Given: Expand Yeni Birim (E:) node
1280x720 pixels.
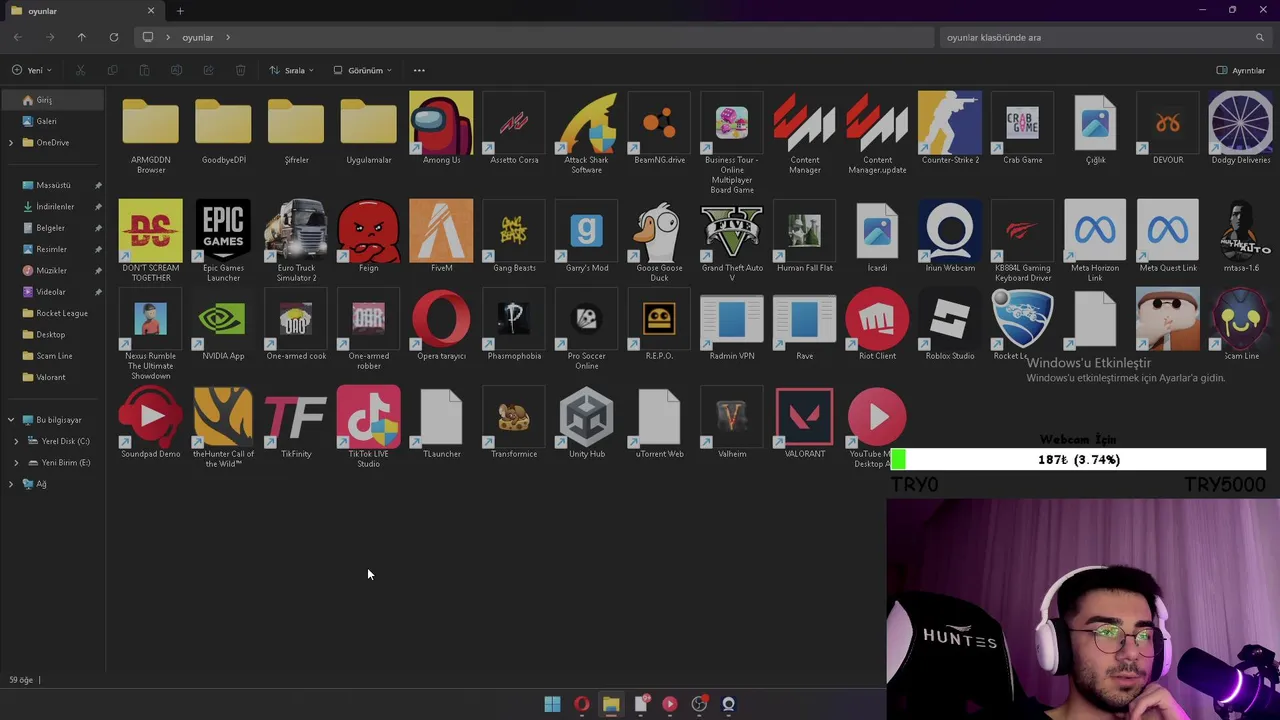Looking at the screenshot, I should (16, 463).
